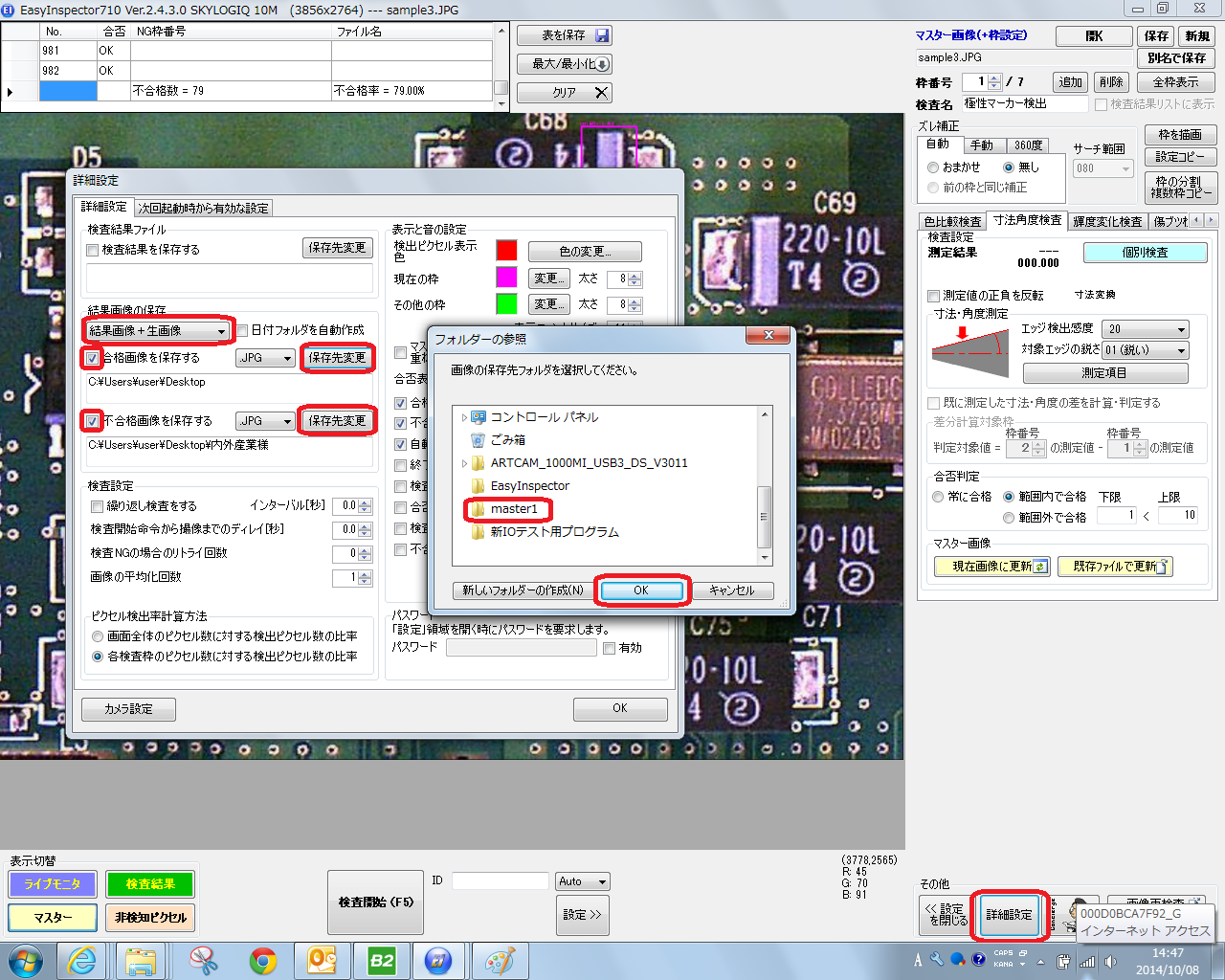The height and width of the screenshot is (980, 1225).
Task: Click the volume speaker tray icon
Action: tap(1110, 961)
